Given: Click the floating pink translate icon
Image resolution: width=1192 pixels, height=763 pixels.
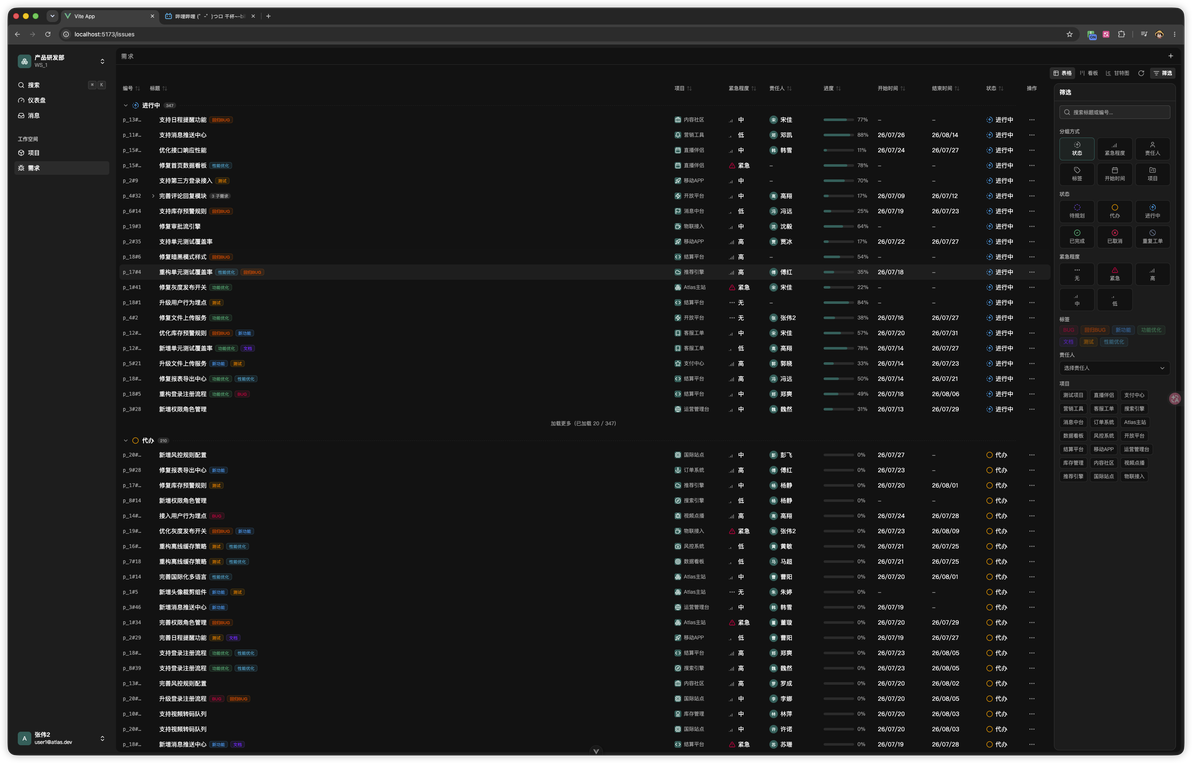Looking at the screenshot, I should pyautogui.click(x=1175, y=398).
